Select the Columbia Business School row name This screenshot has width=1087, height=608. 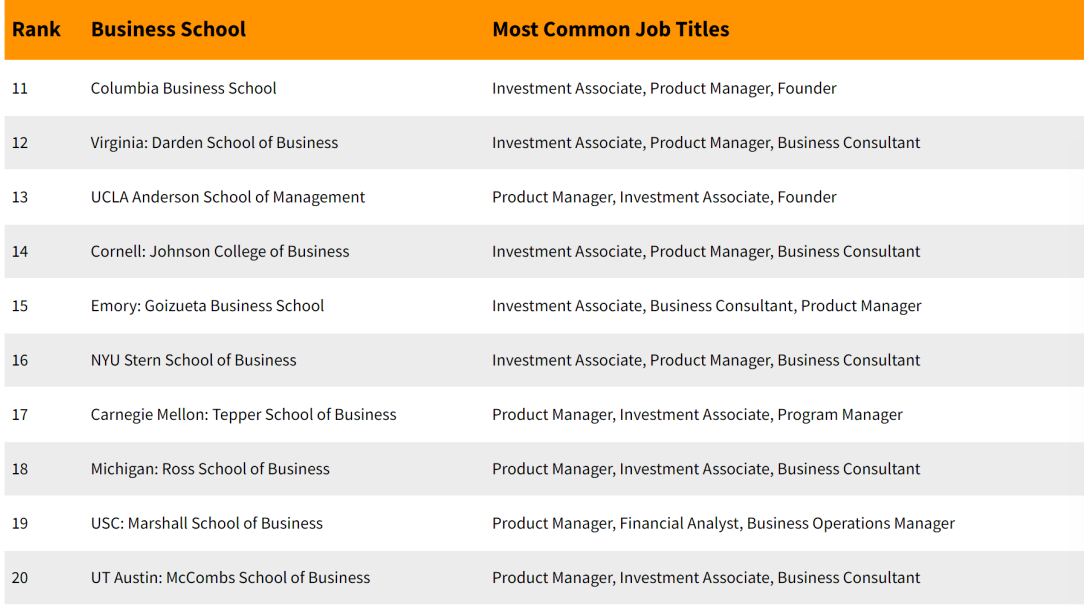coord(183,88)
